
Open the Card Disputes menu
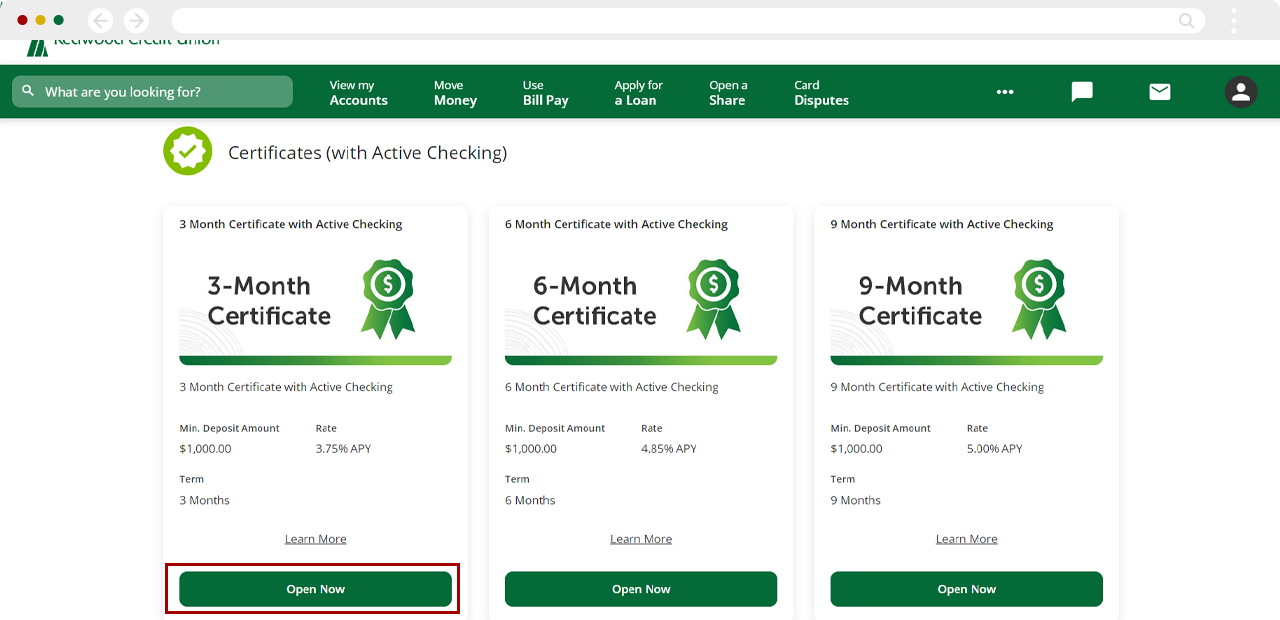coord(821,93)
